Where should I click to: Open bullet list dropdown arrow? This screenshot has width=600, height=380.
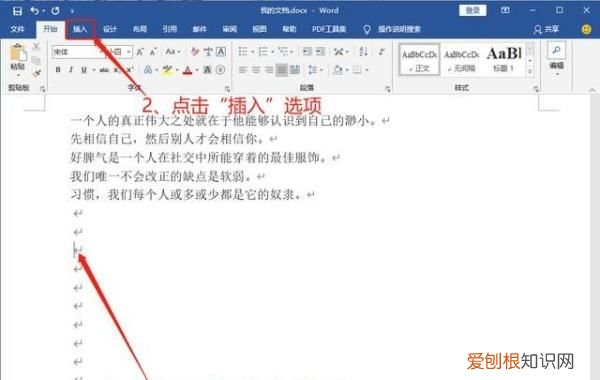pos(253,52)
